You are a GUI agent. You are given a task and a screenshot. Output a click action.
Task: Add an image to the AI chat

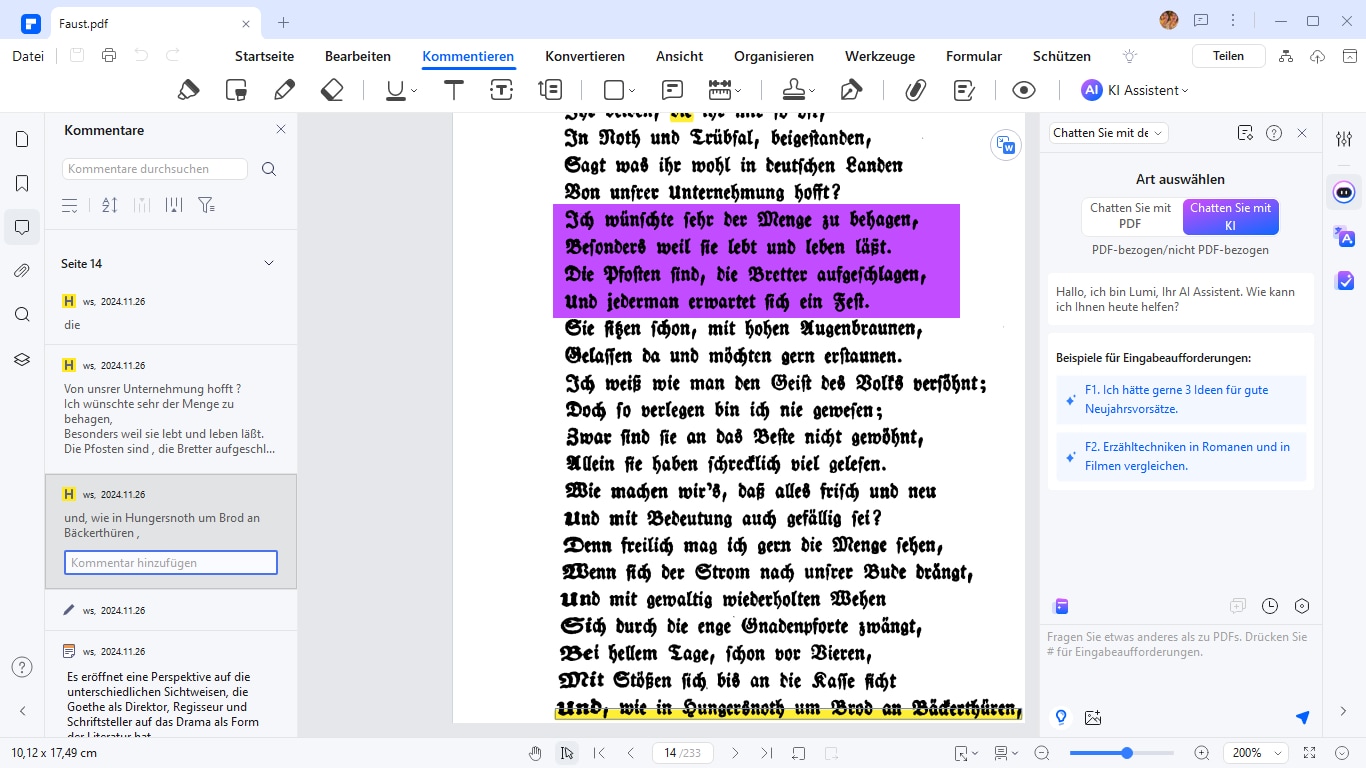1093,717
